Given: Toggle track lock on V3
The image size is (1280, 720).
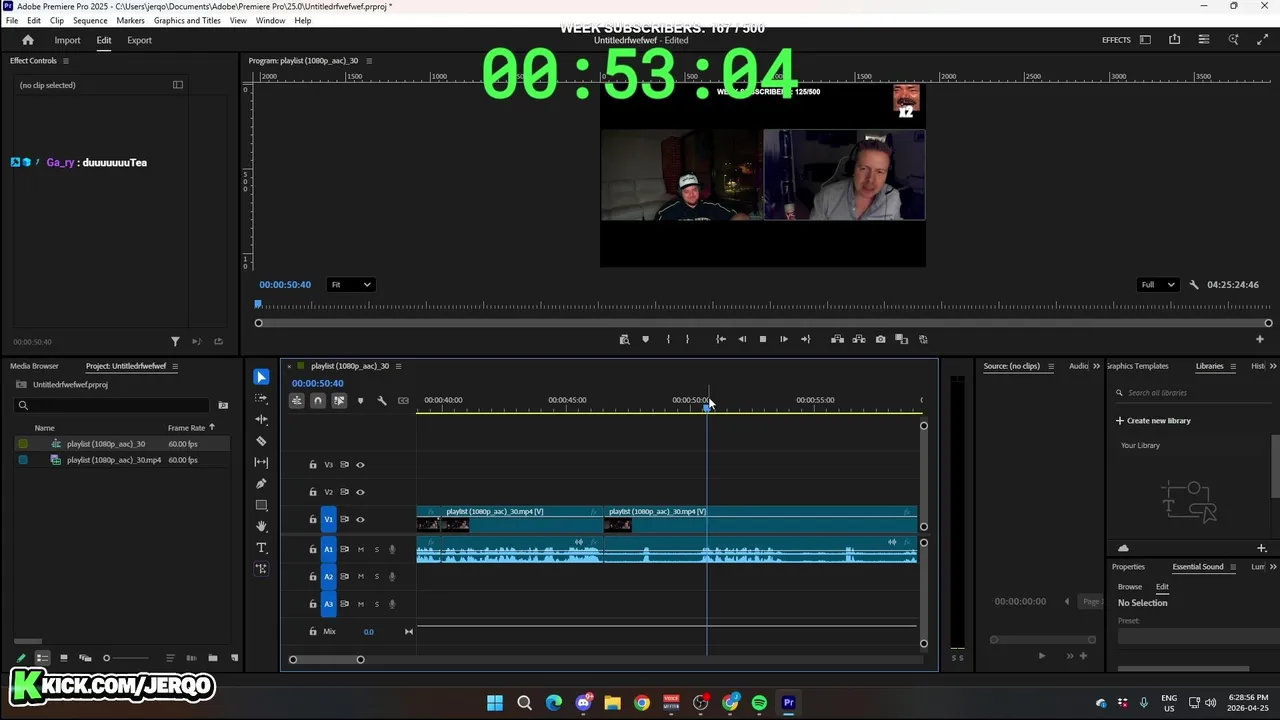Looking at the screenshot, I should click(313, 465).
